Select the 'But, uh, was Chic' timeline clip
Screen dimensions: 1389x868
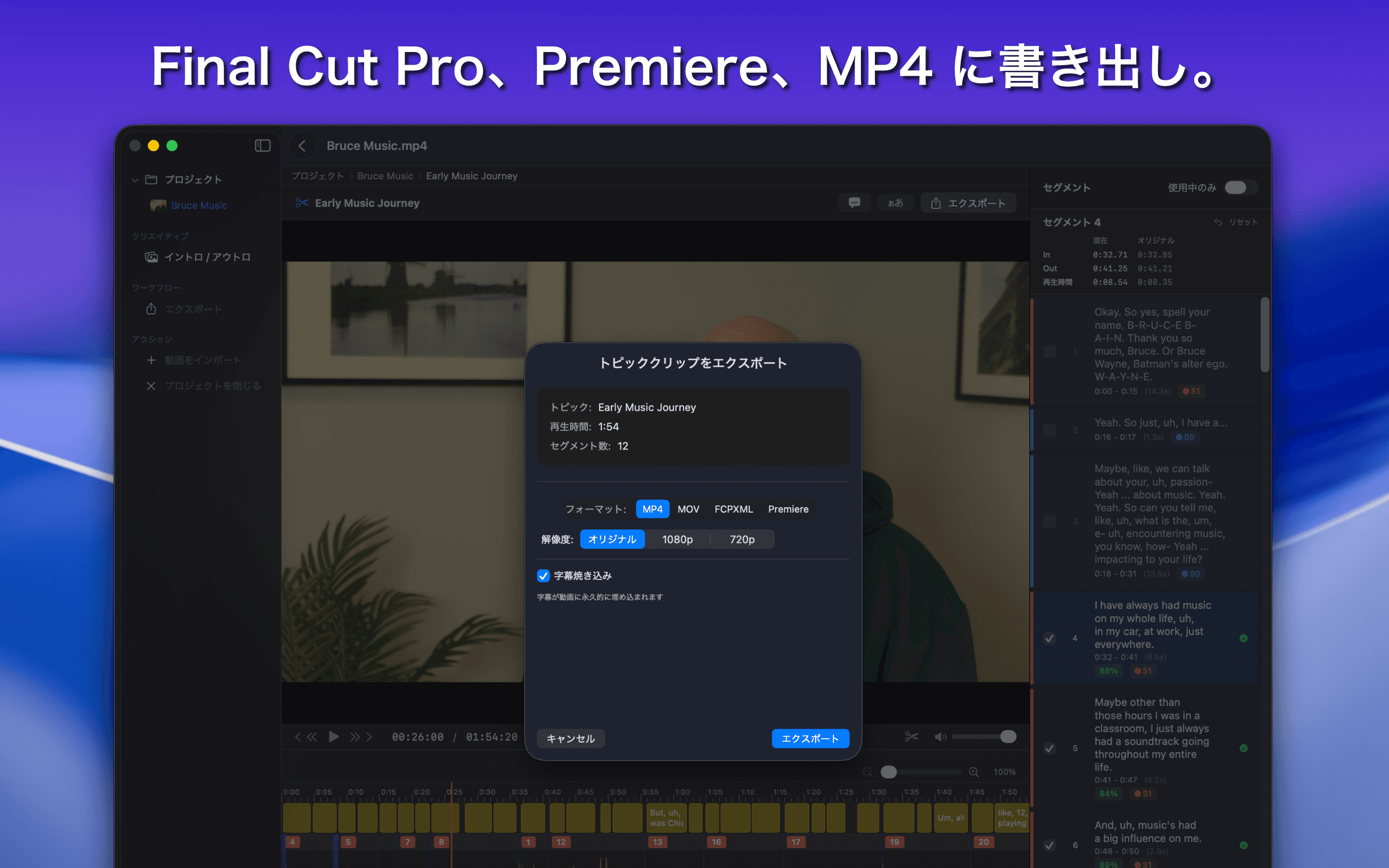coord(666,818)
